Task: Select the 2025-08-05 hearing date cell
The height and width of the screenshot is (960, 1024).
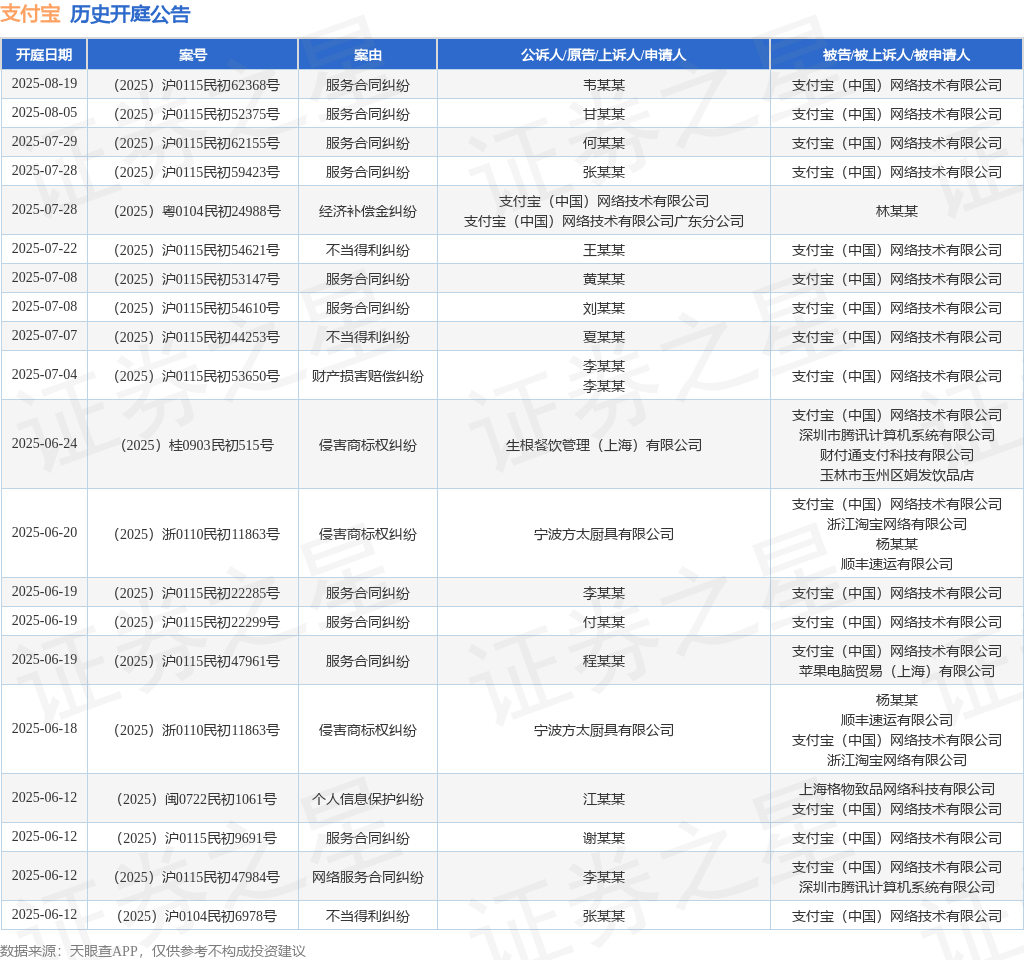Action: click(x=44, y=113)
